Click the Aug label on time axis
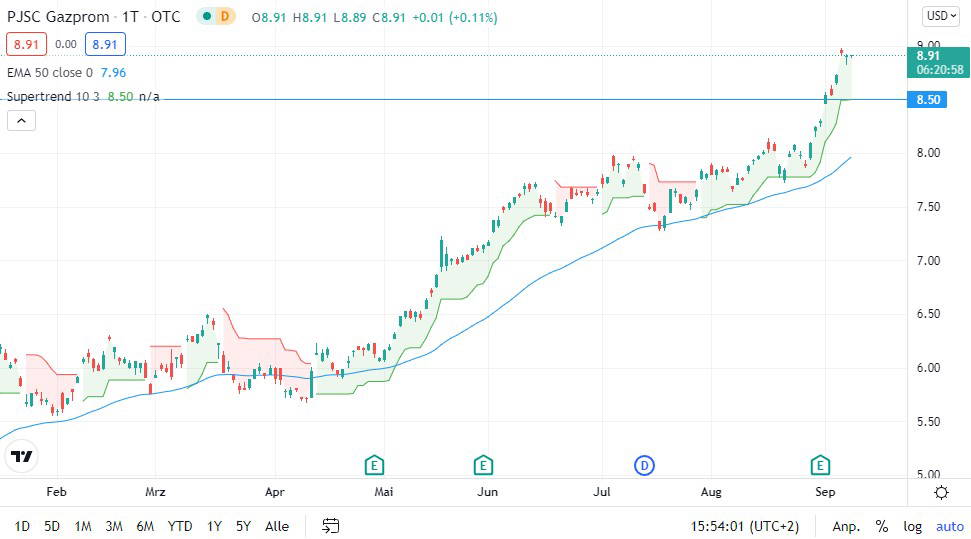 tap(711, 492)
